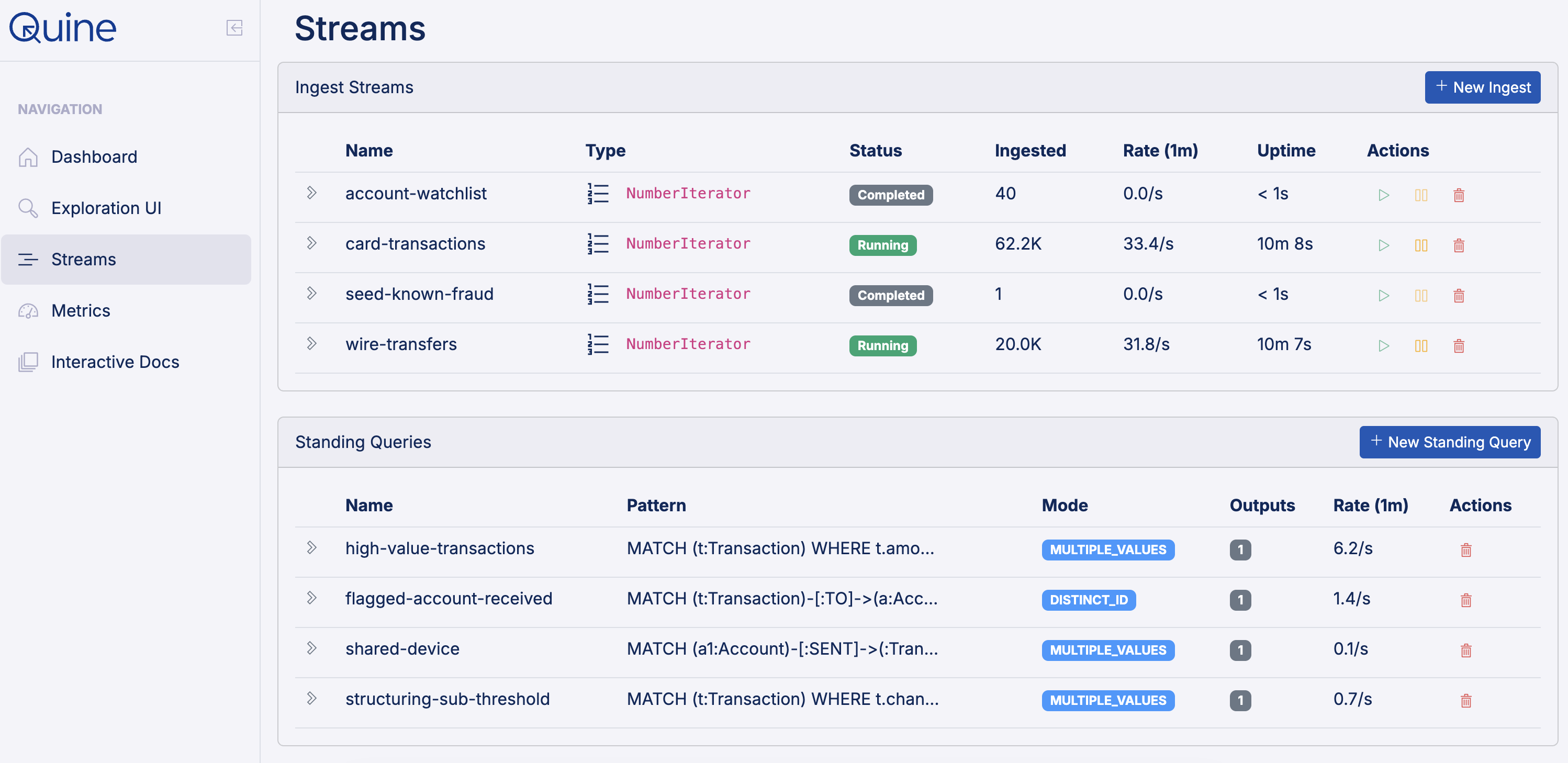Click the MULTIPLE_VALUES badge for shared-device
Image resolution: width=1568 pixels, height=763 pixels.
tap(1108, 650)
